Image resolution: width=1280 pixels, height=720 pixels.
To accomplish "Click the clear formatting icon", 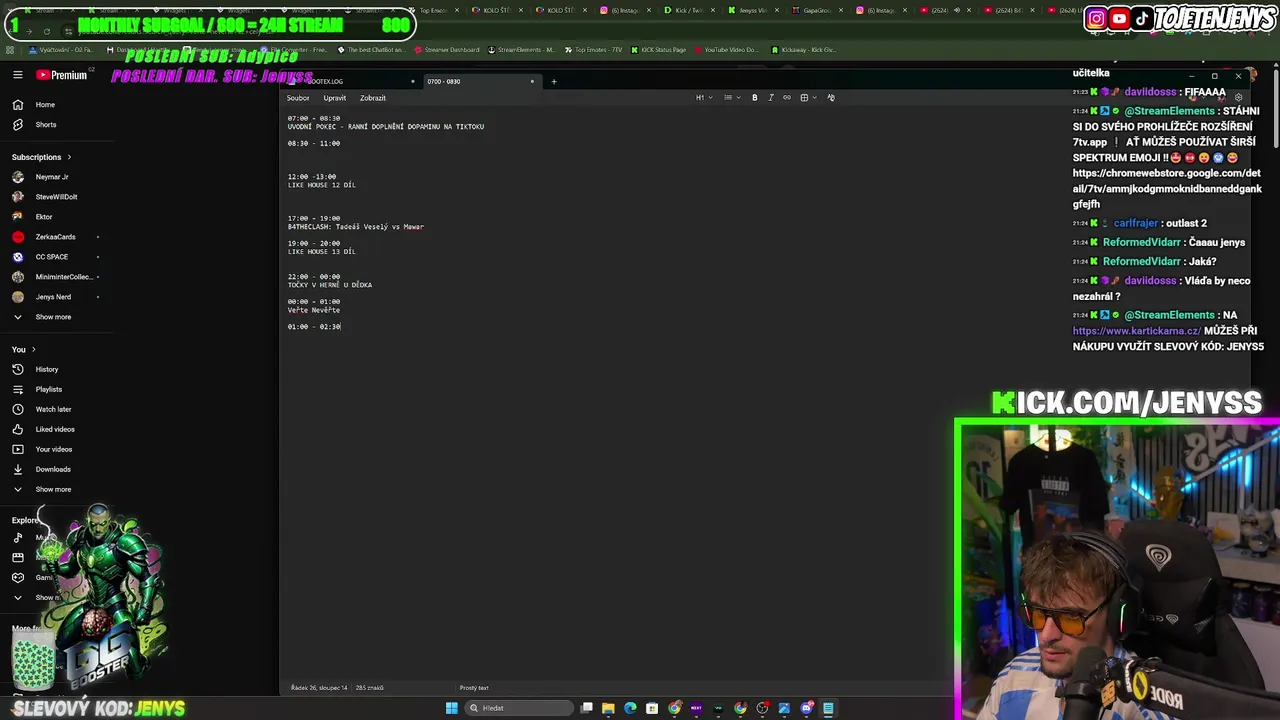I will click(x=831, y=98).
